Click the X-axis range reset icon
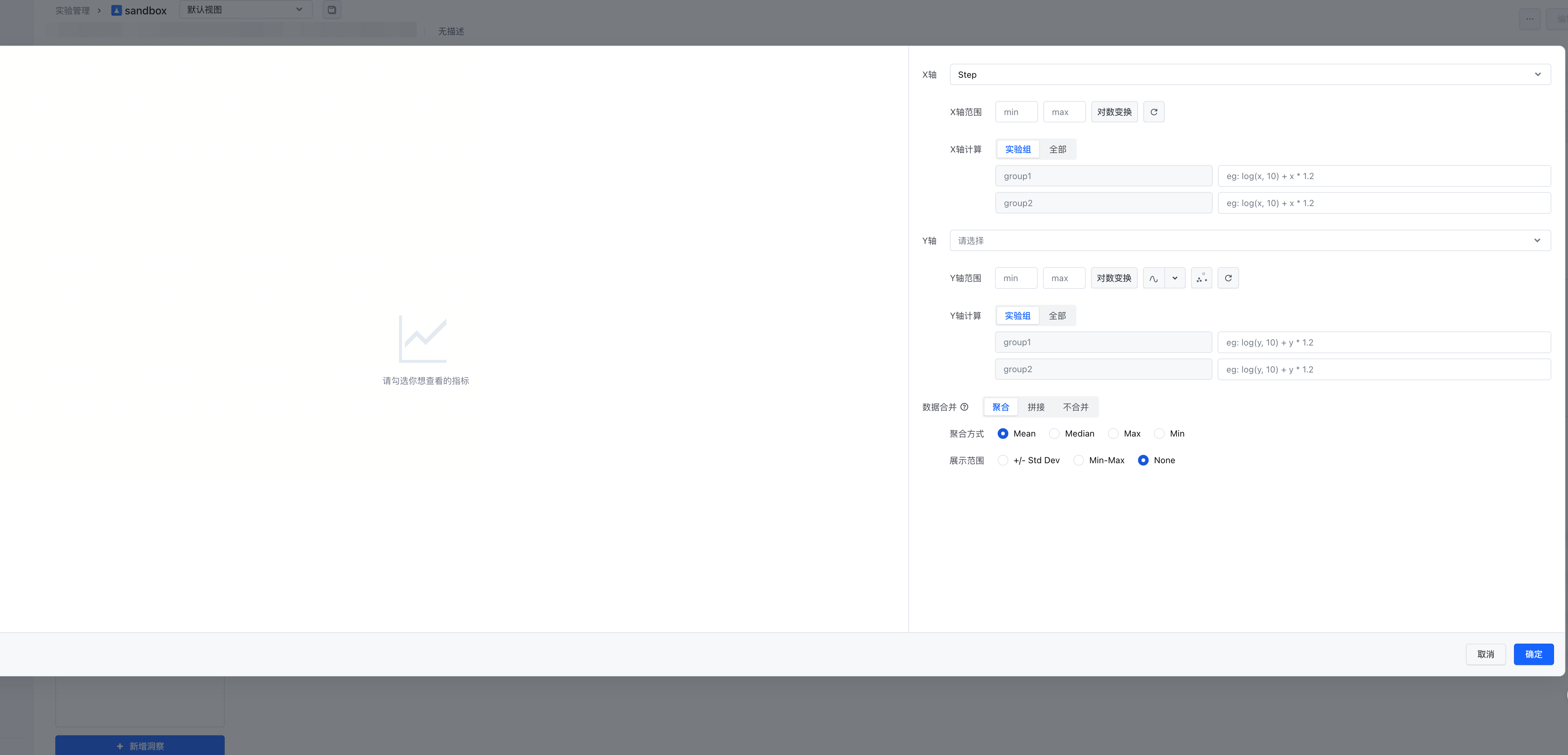The width and height of the screenshot is (1568, 755). coord(1153,112)
